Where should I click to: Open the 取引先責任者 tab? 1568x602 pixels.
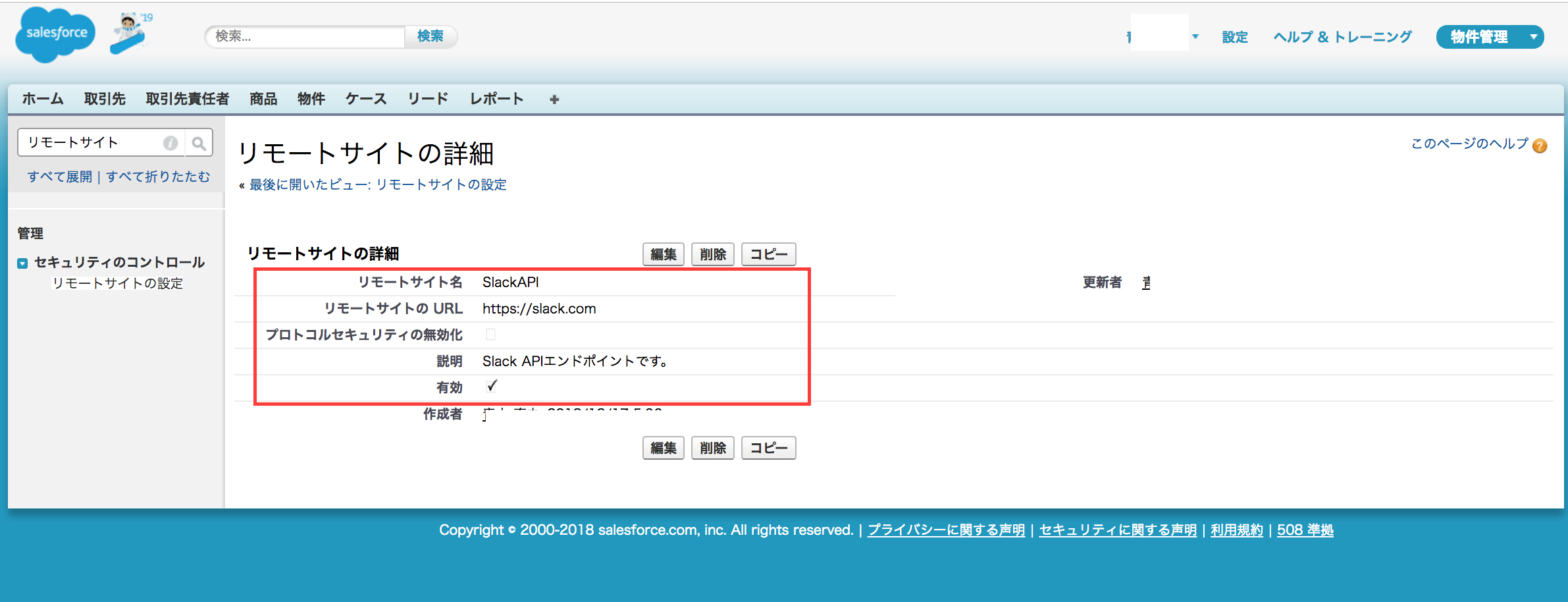click(188, 99)
